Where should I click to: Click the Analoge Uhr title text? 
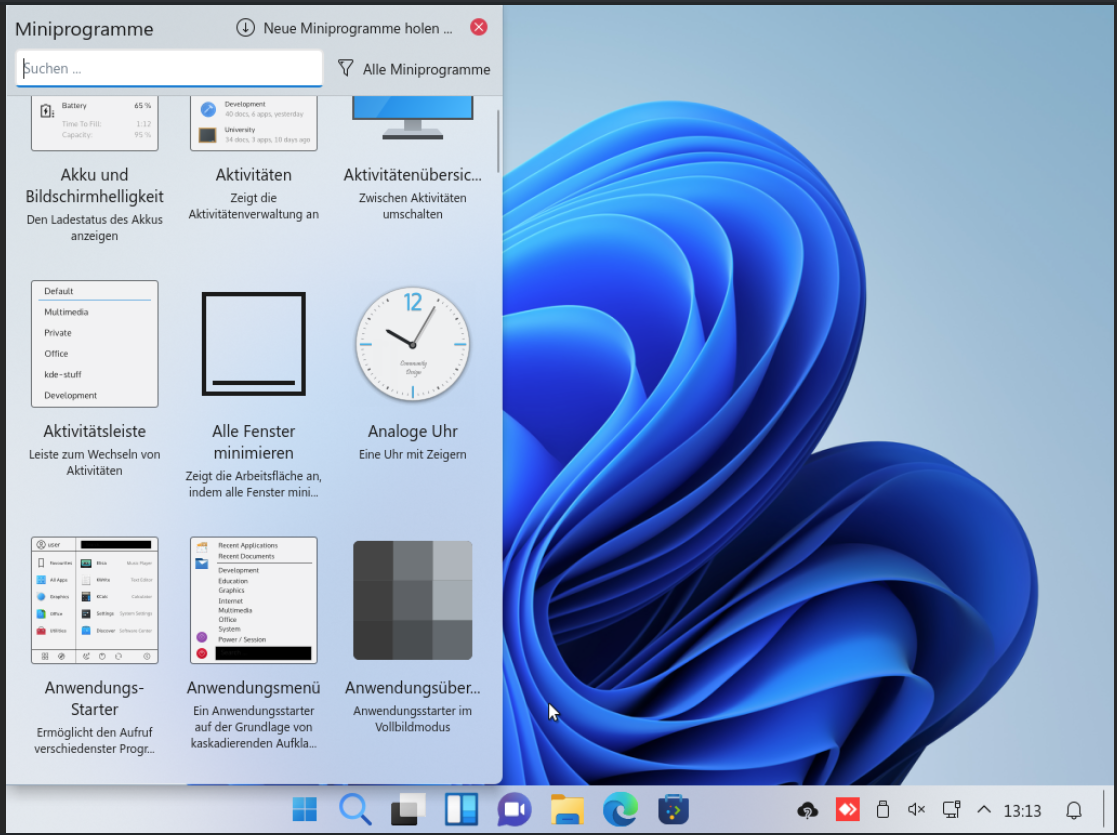coord(412,431)
